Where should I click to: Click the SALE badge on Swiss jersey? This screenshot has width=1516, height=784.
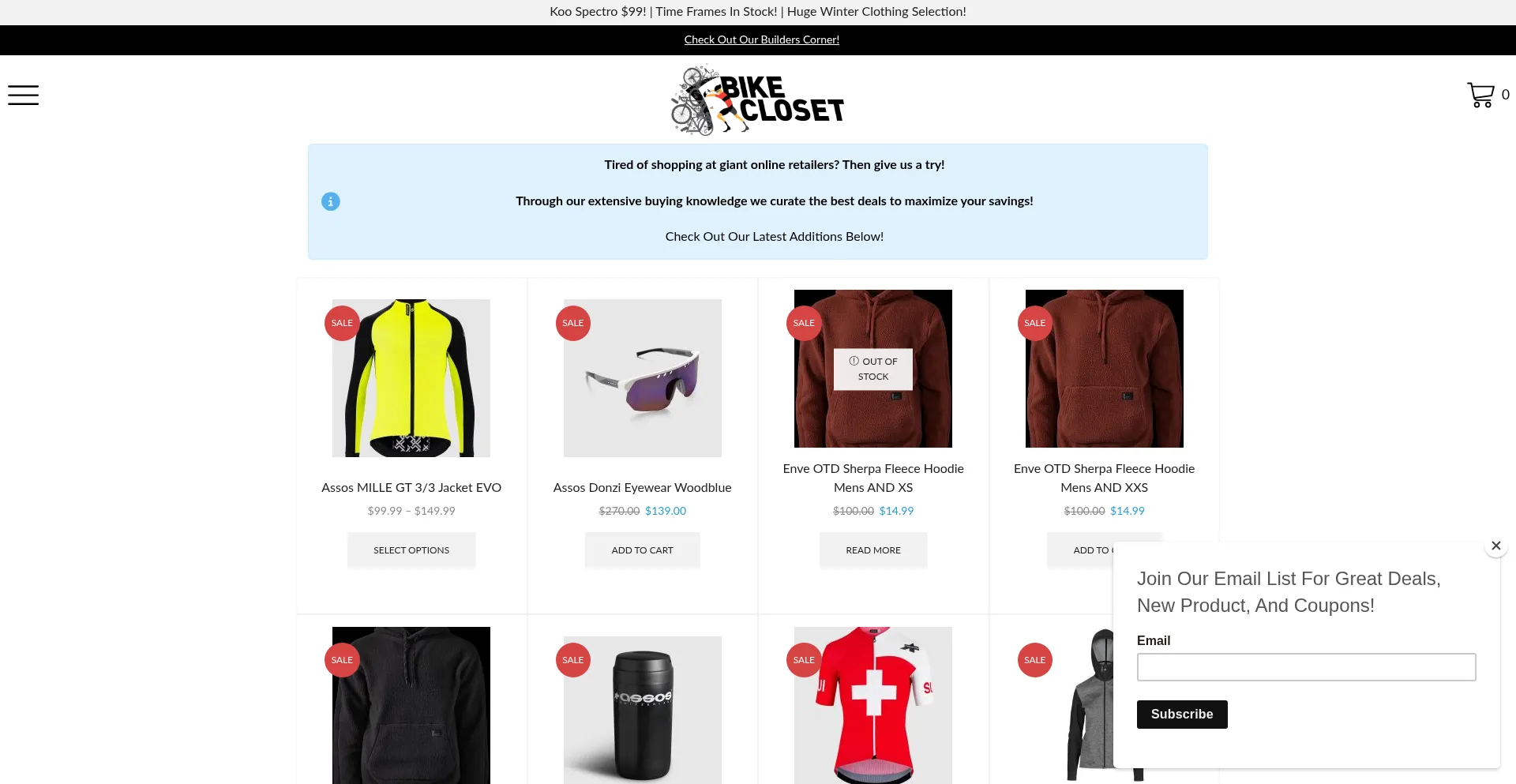click(804, 660)
